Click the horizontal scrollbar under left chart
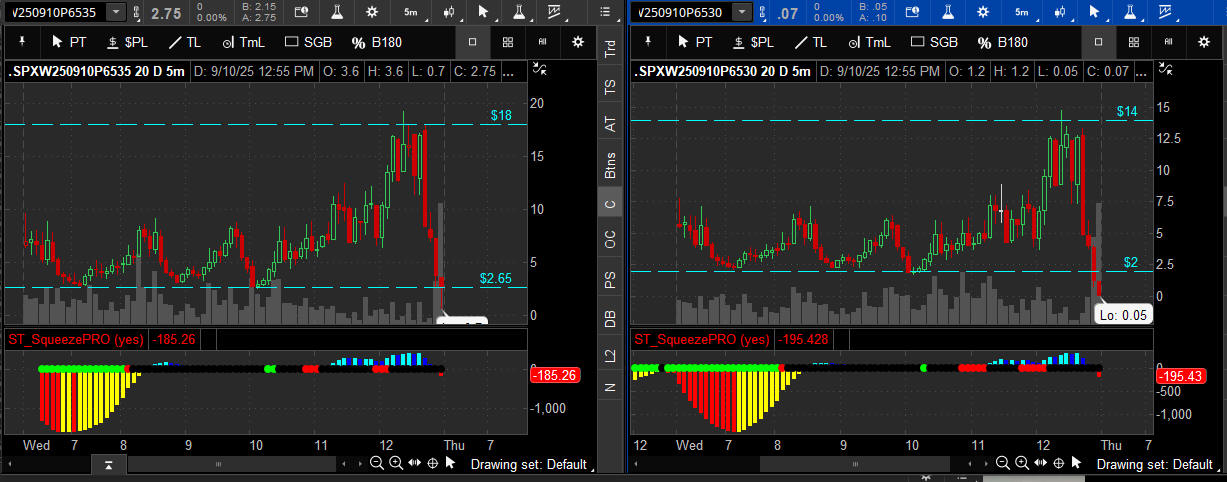Image resolution: width=1227 pixels, height=482 pixels. (218, 464)
